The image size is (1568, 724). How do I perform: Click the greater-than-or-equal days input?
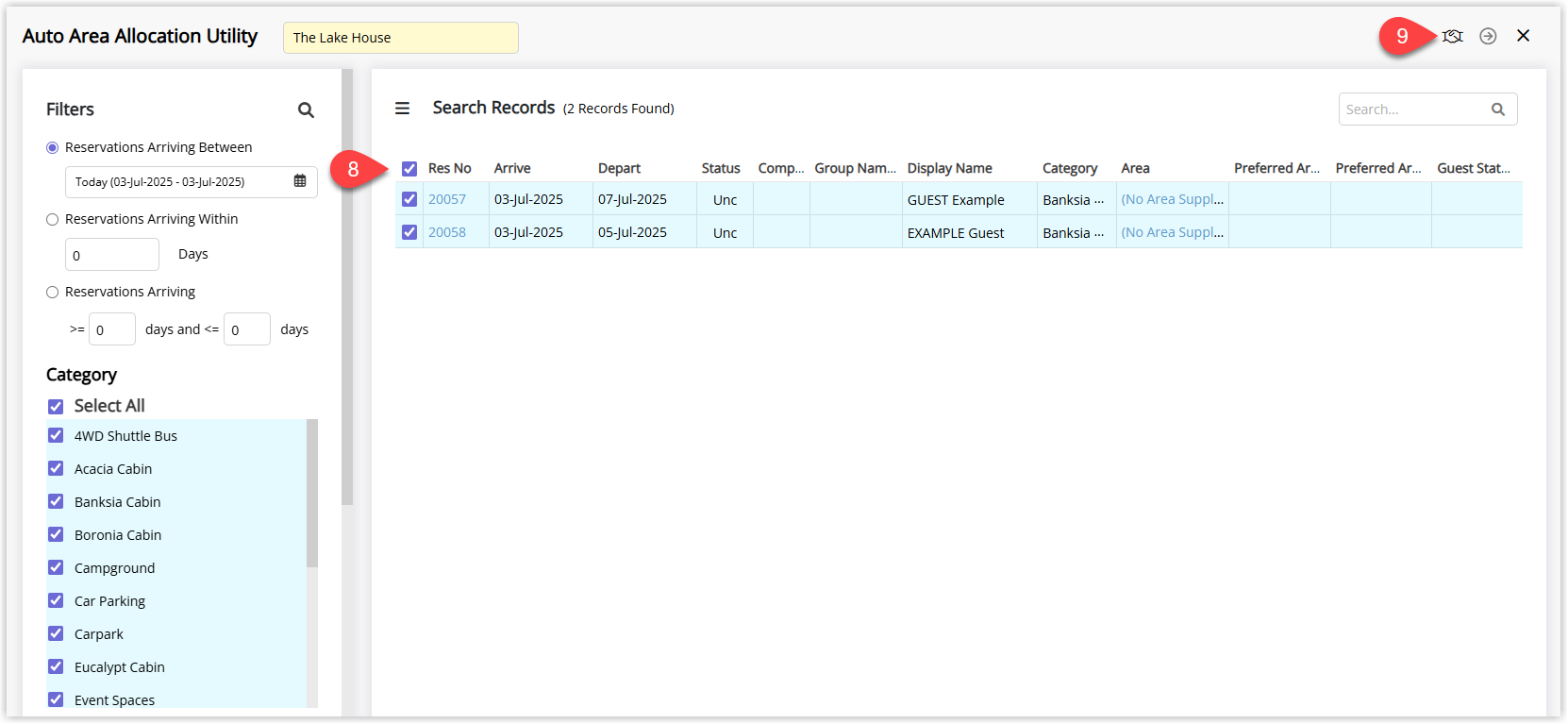pyautogui.click(x=112, y=329)
